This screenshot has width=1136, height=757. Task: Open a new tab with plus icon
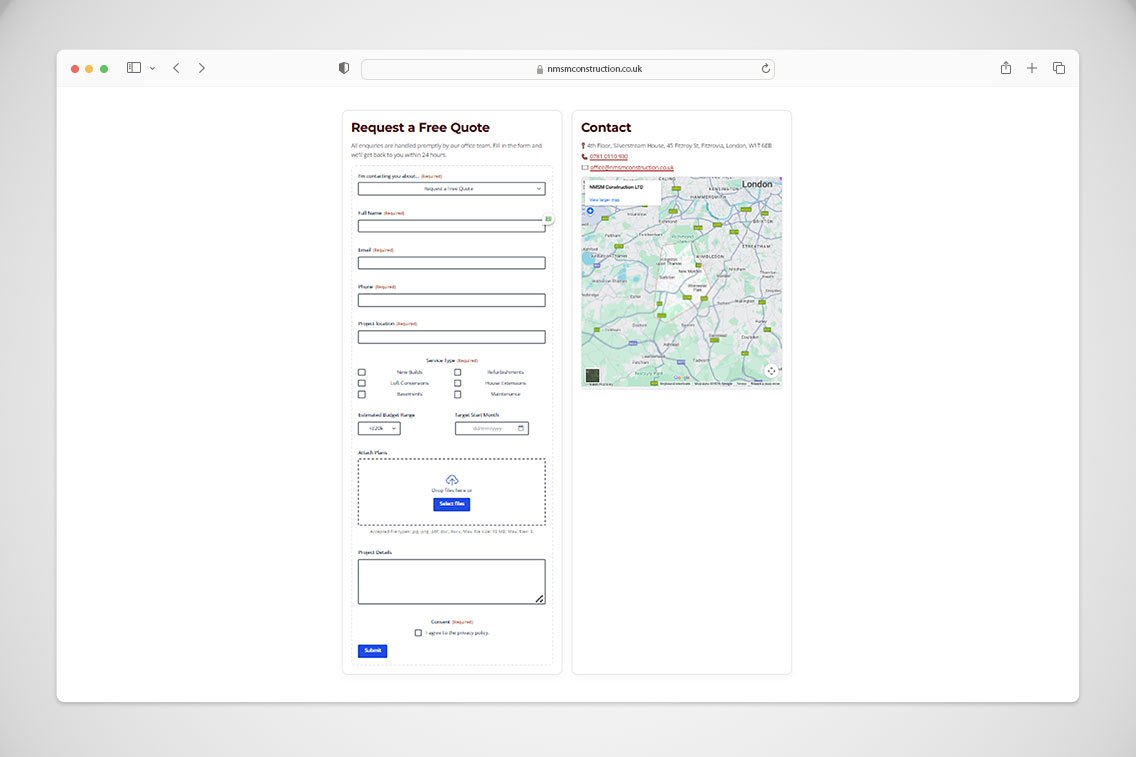pyautogui.click(x=1032, y=68)
